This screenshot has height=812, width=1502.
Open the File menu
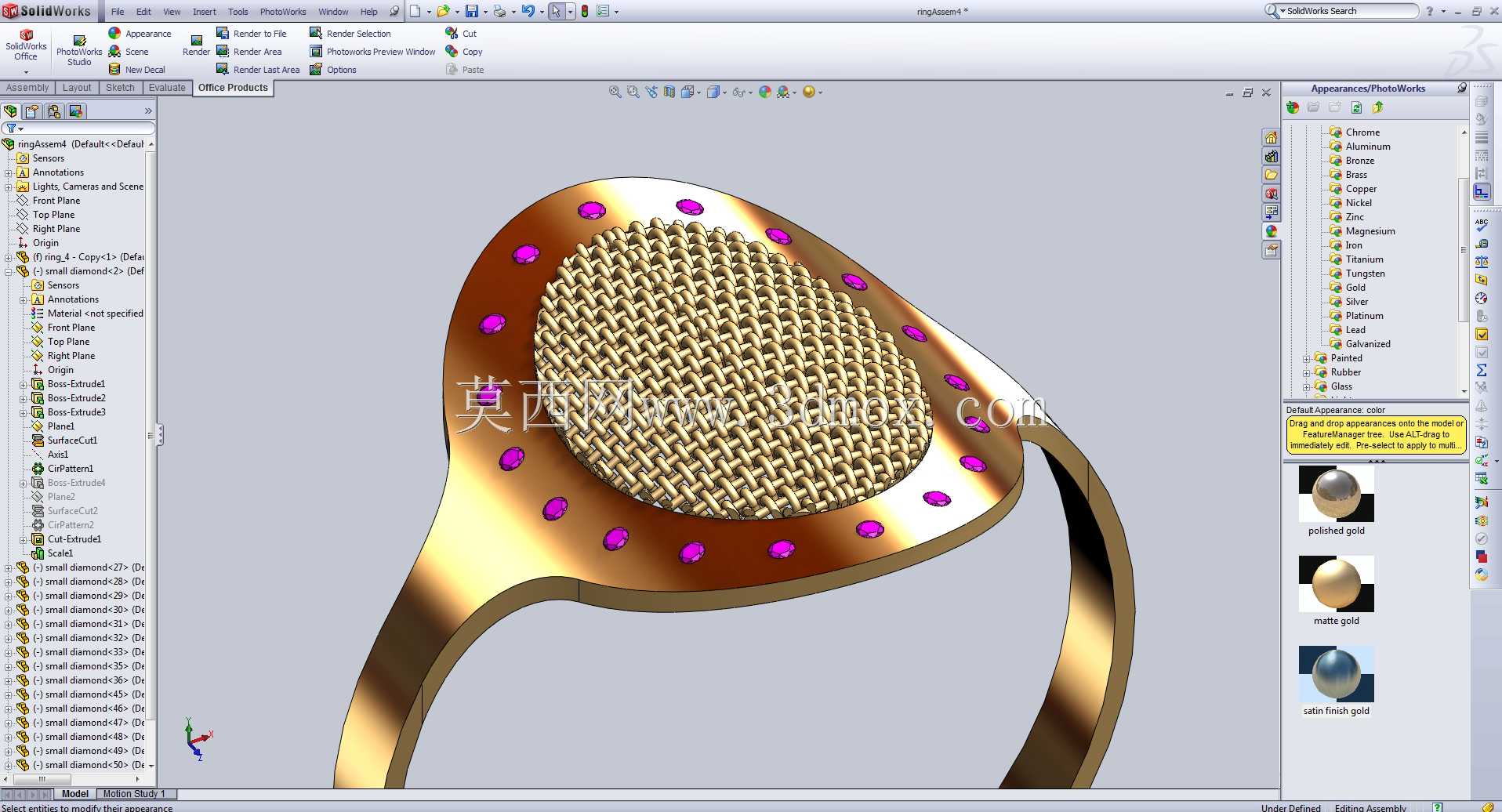click(x=118, y=12)
